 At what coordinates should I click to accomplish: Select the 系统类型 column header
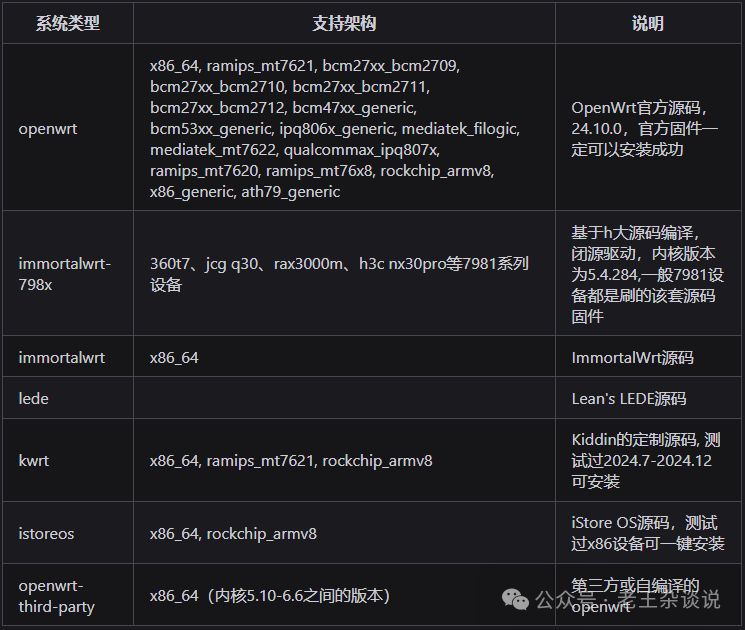68,24
